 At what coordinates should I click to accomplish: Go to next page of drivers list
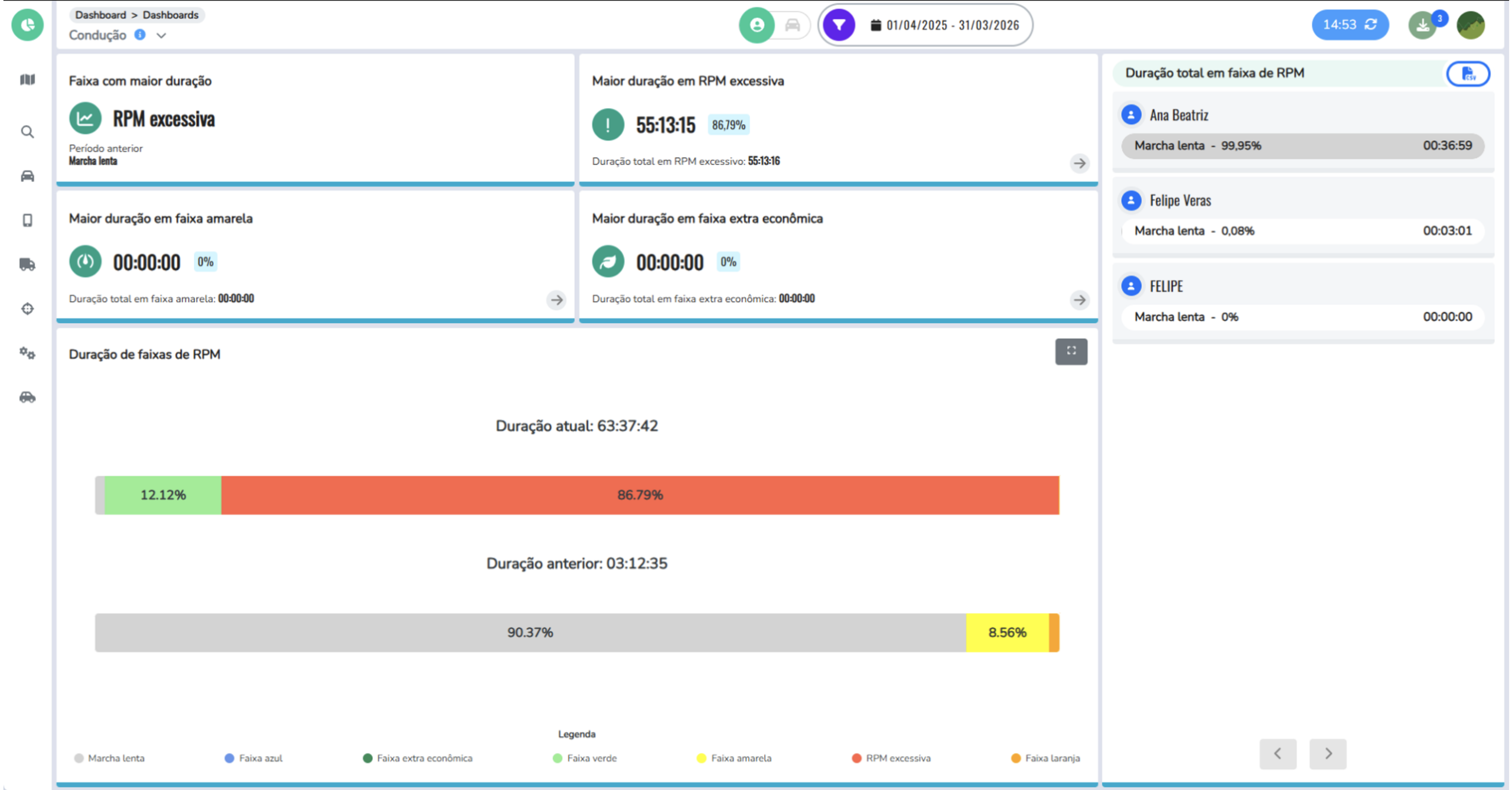pos(1327,753)
